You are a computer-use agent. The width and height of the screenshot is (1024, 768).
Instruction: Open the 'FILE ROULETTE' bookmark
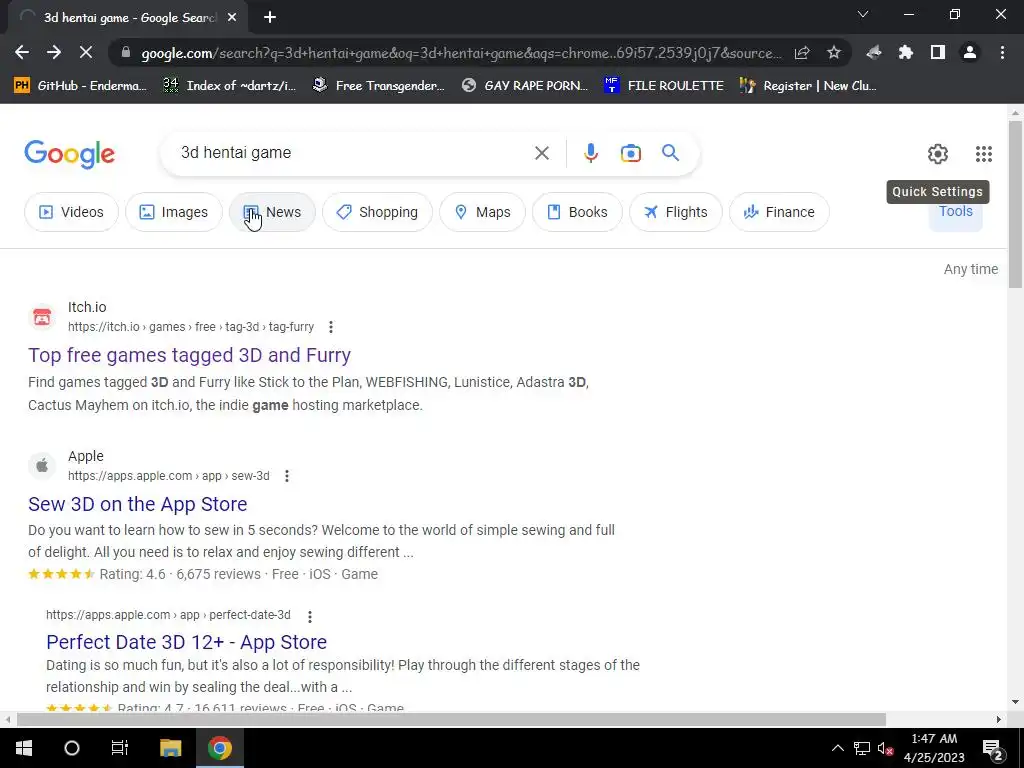pos(664,86)
